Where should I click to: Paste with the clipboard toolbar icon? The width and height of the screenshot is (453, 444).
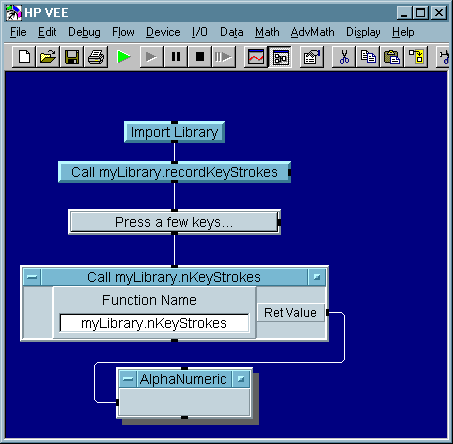pos(392,57)
